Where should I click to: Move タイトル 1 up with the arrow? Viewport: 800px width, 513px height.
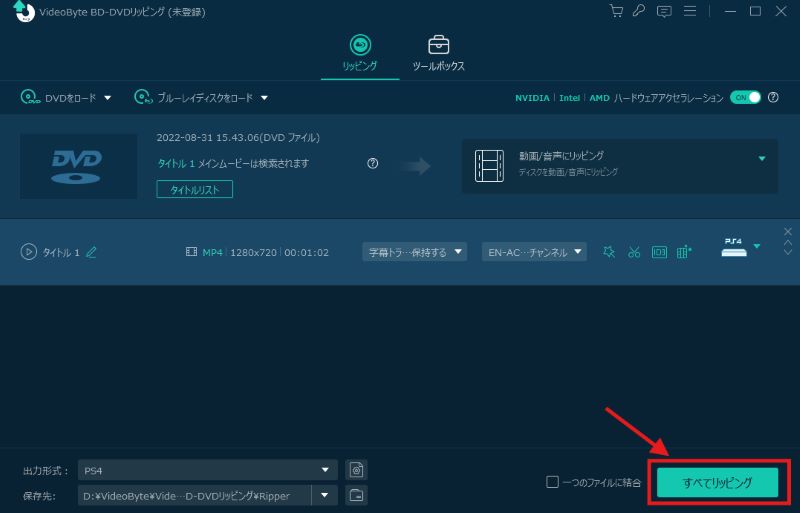click(788, 242)
